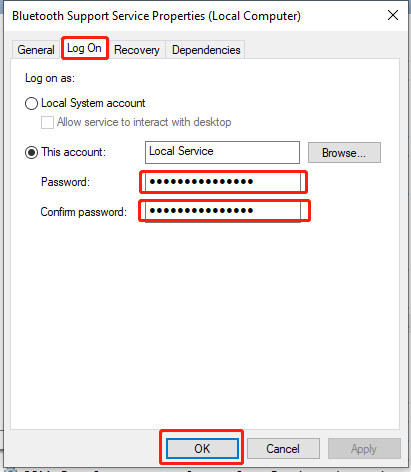Go to the Dependencies tab

(x=206, y=50)
